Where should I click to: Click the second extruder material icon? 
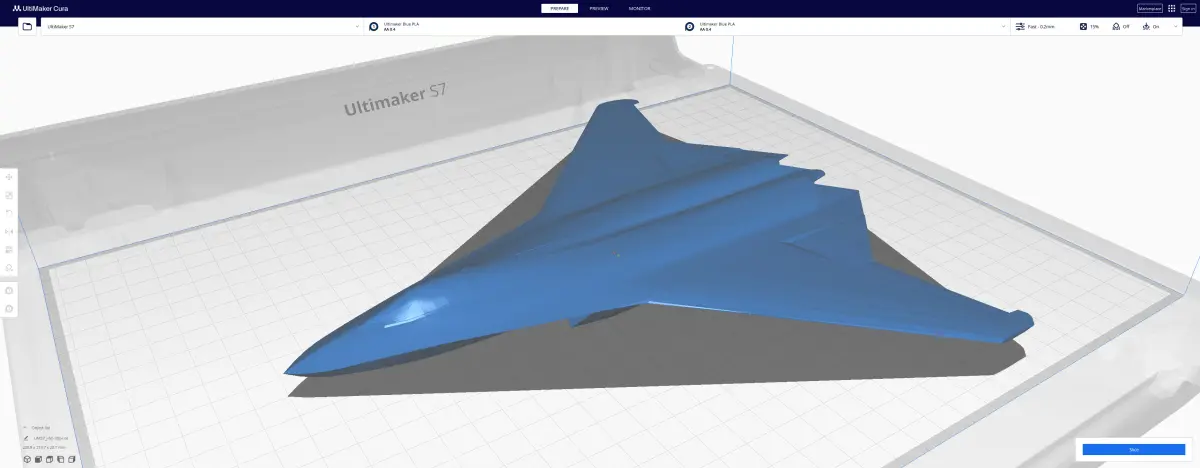click(690, 26)
